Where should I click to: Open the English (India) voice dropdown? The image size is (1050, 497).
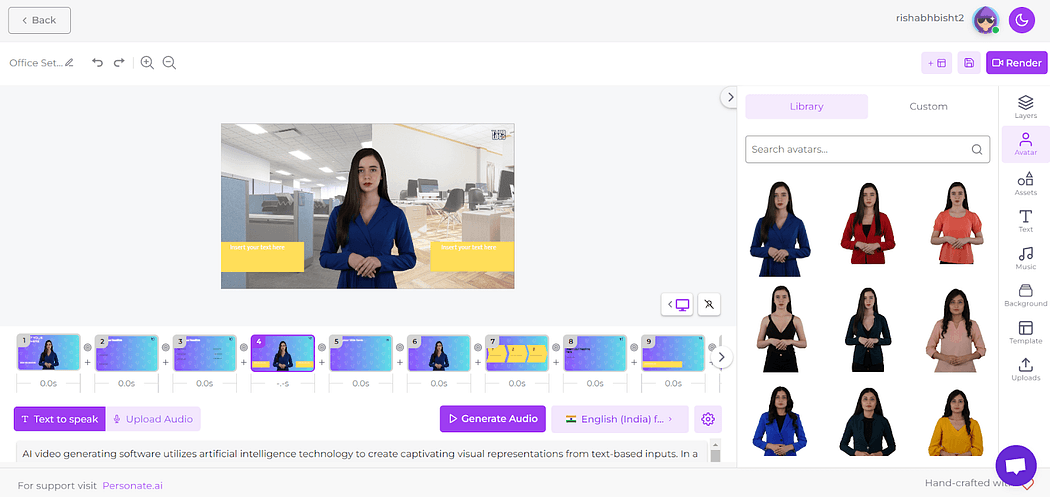619,419
